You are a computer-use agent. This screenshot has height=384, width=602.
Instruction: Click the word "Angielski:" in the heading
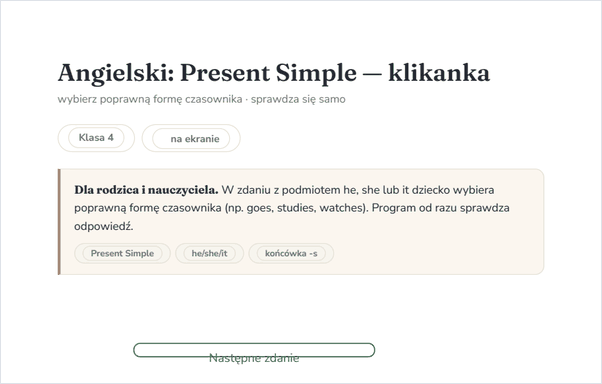click(x=116, y=73)
